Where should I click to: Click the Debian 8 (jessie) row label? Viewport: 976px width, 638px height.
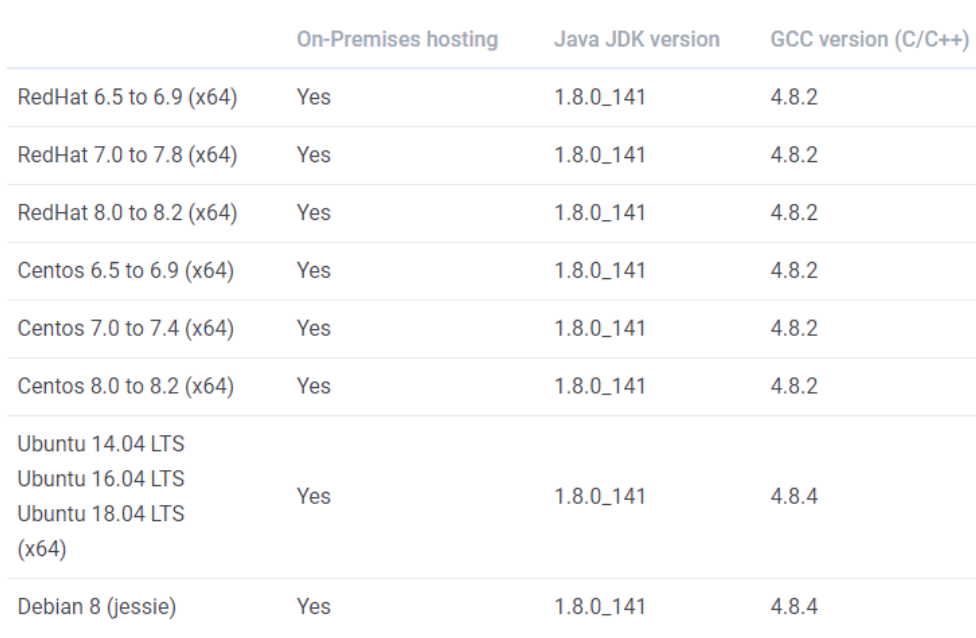pyautogui.click(x=97, y=606)
